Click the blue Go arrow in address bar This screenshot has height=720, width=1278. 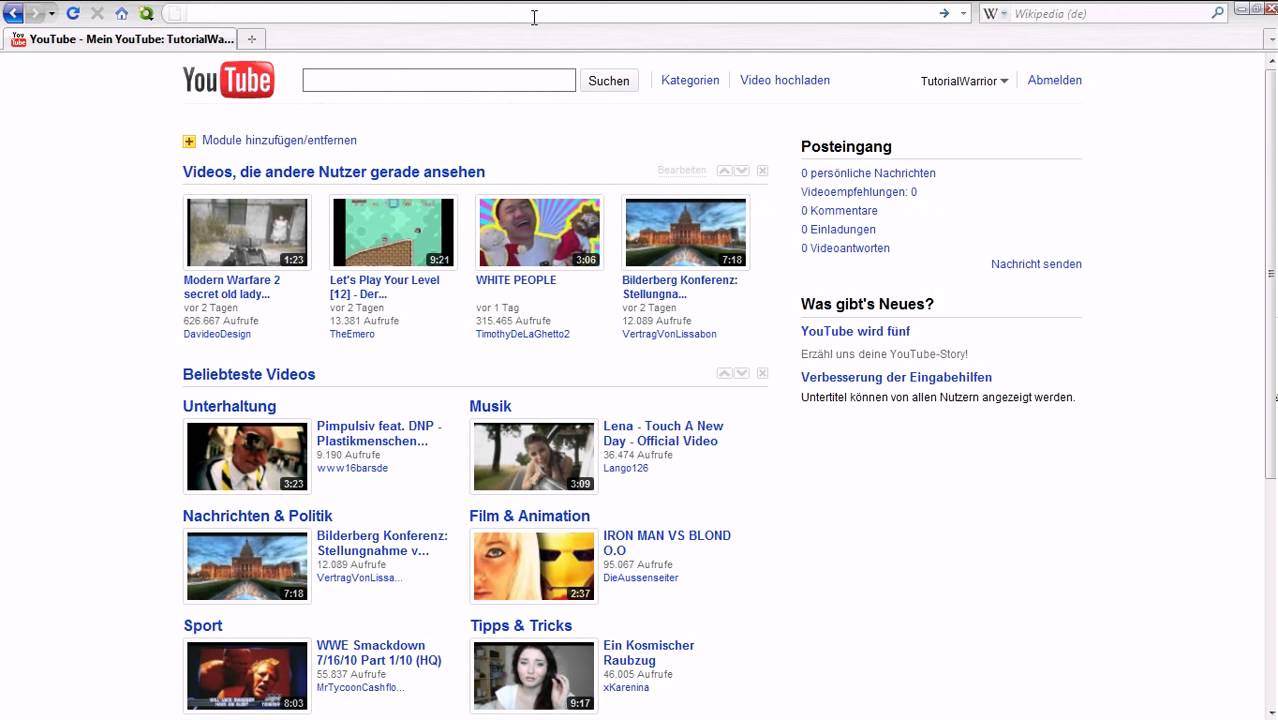pyautogui.click(x=944, y=13)
